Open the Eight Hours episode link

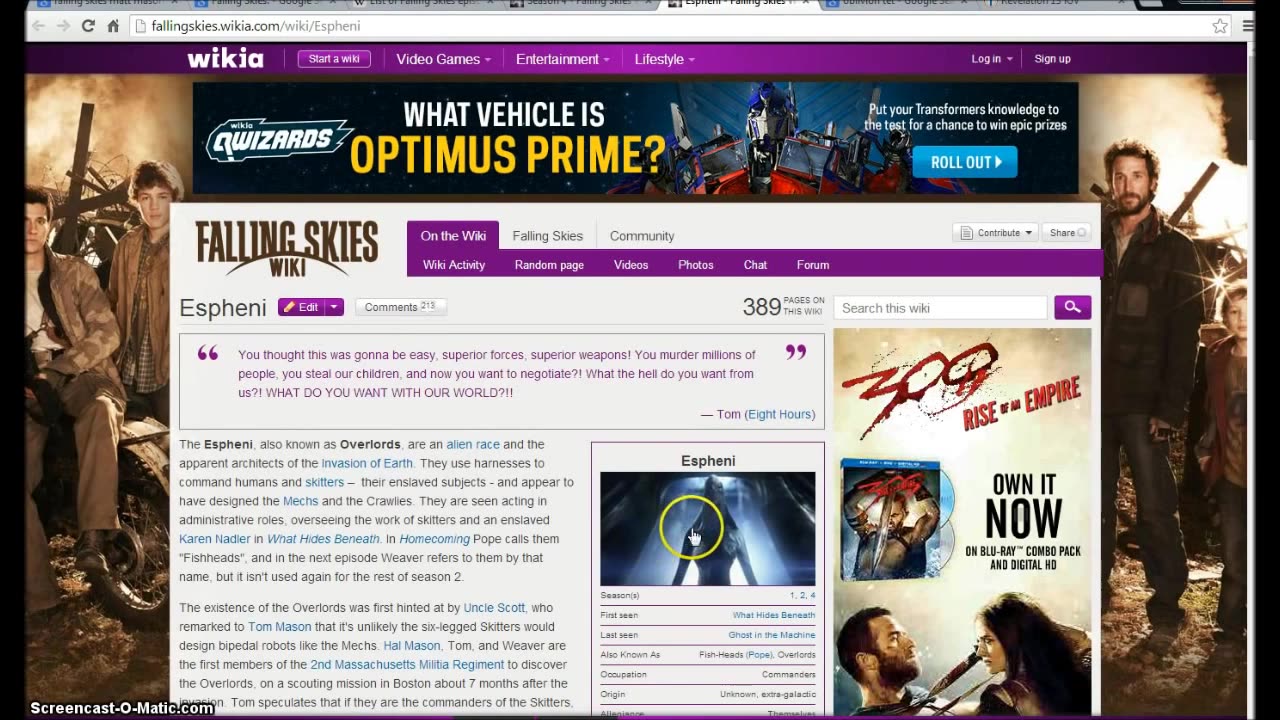(x=781, y=414)
